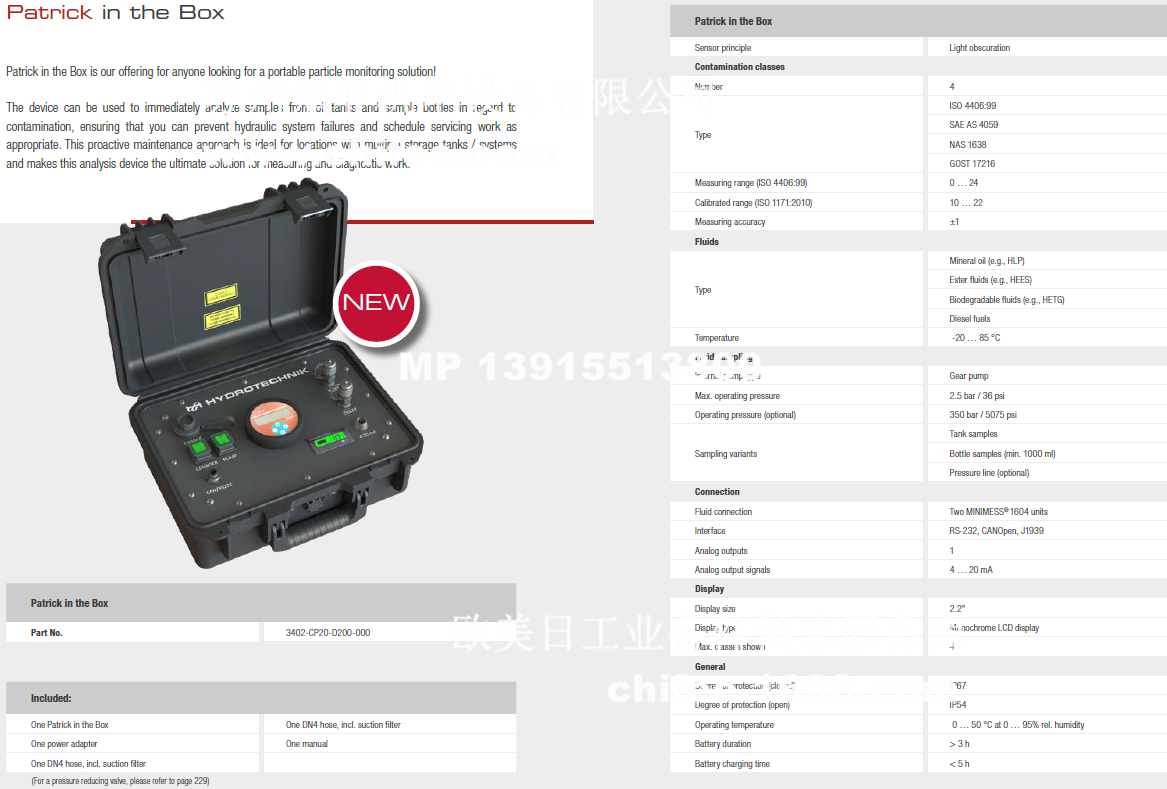Viewport: 1167px width, 789px height.
Task: Click the 'Fluids' section heading
Action: pos(706,242)
